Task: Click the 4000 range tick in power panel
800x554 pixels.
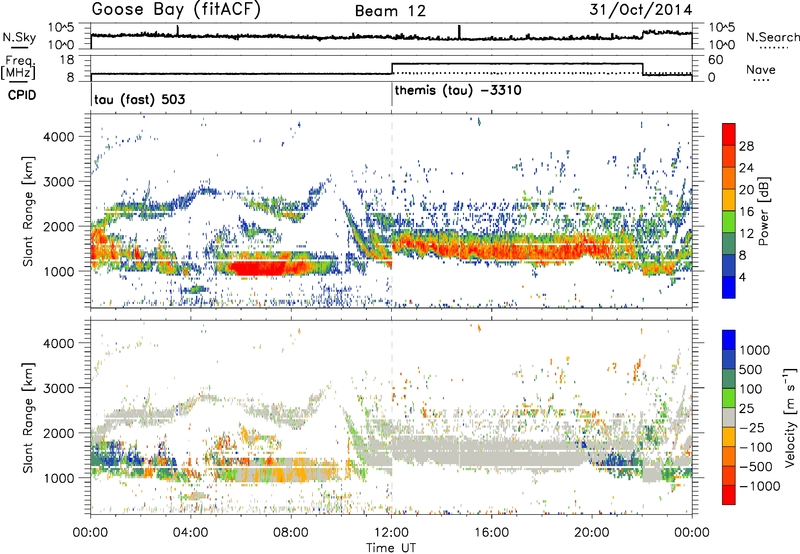Action: (61, 137)
